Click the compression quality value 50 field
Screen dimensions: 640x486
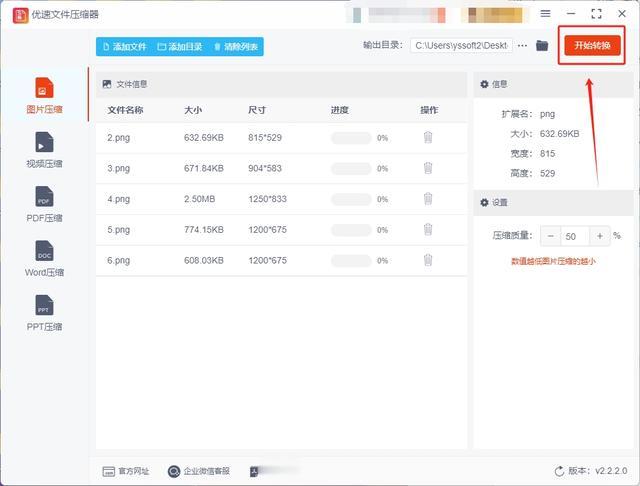pyautogui.click(x=575, y=236)
